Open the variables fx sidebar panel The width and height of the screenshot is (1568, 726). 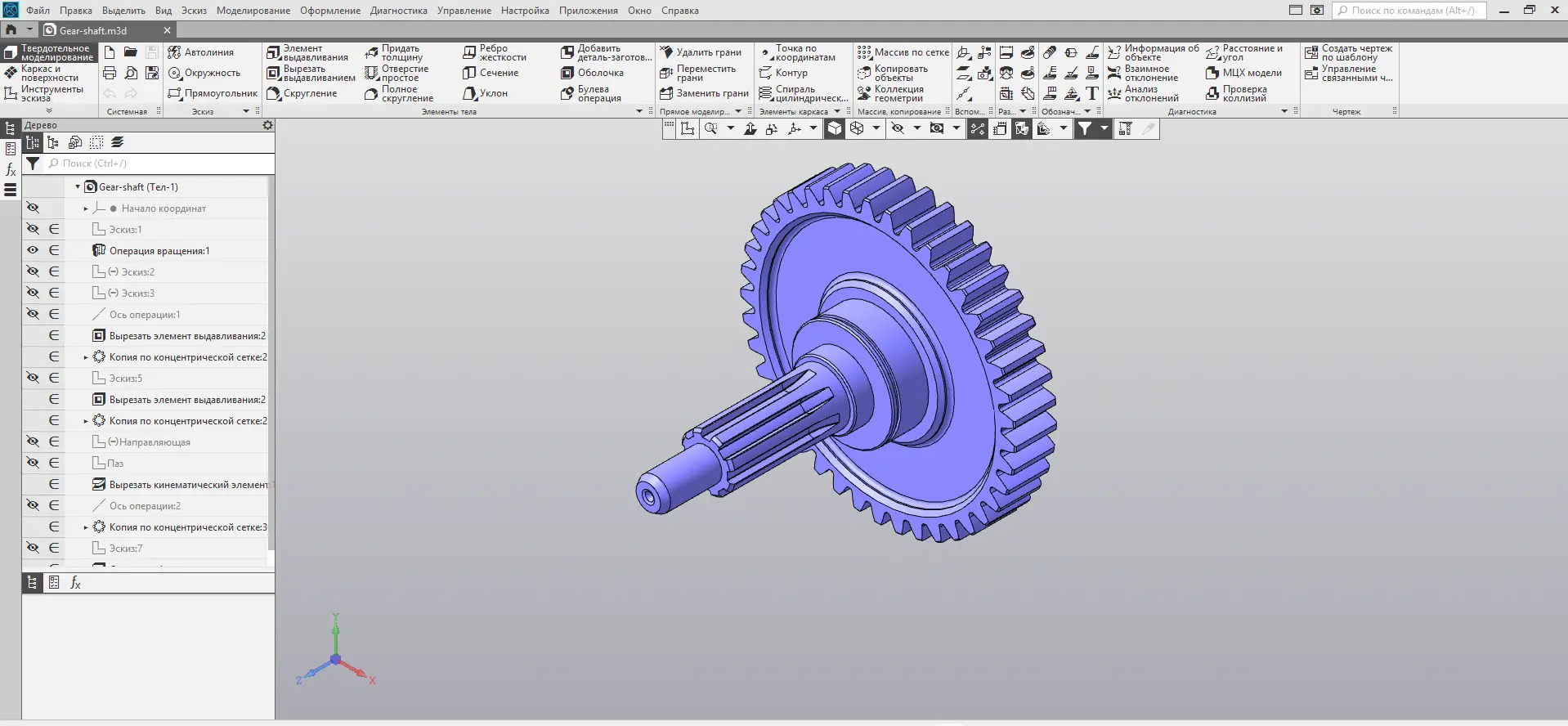click(11, 170)
